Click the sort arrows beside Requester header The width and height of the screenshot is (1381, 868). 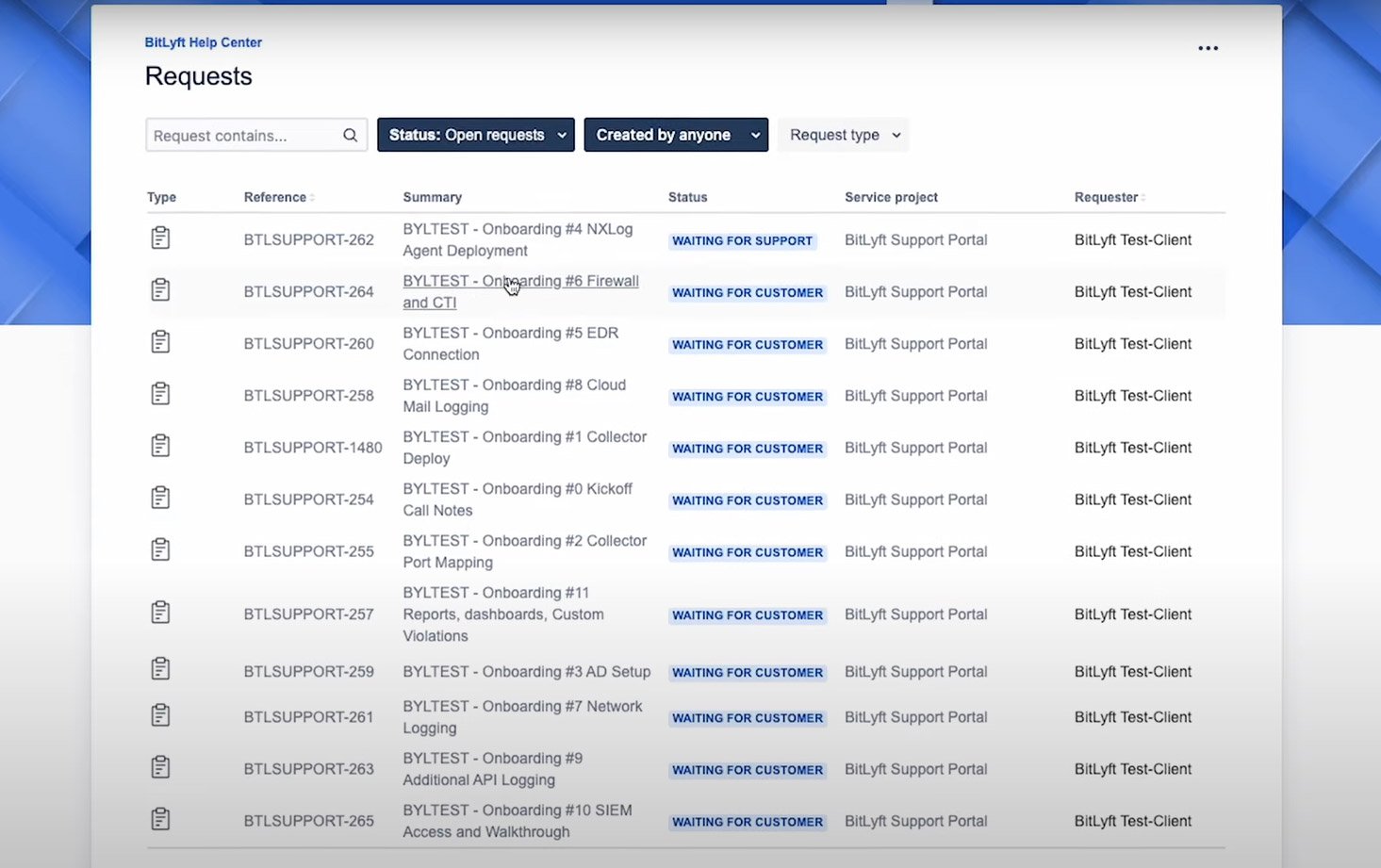1143,198
